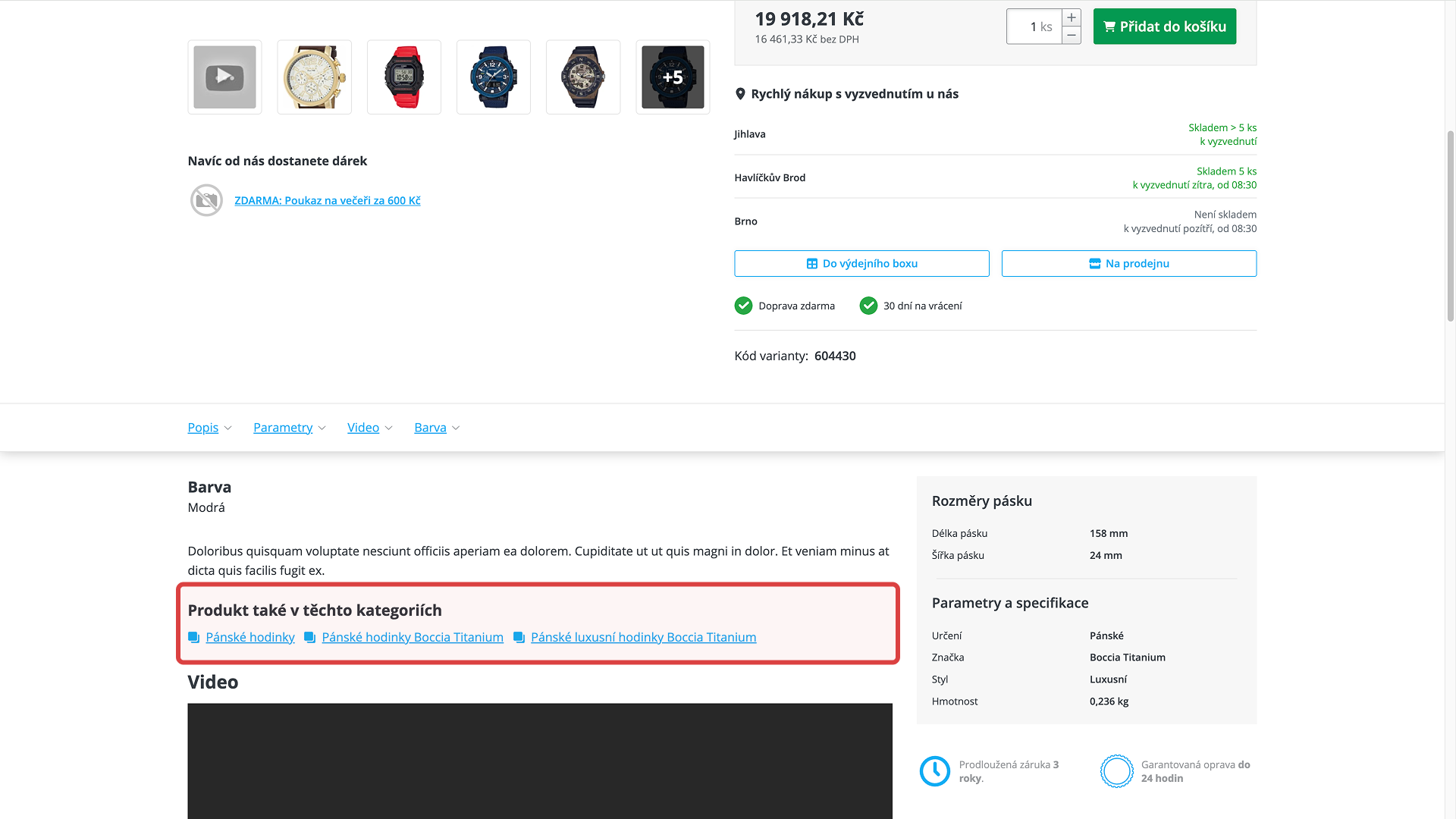Select Na prodejnu pickup button
Image resolution: width=1456 pixels, height=819 pixels.
pyautogui.click(x=1128, y=263)
